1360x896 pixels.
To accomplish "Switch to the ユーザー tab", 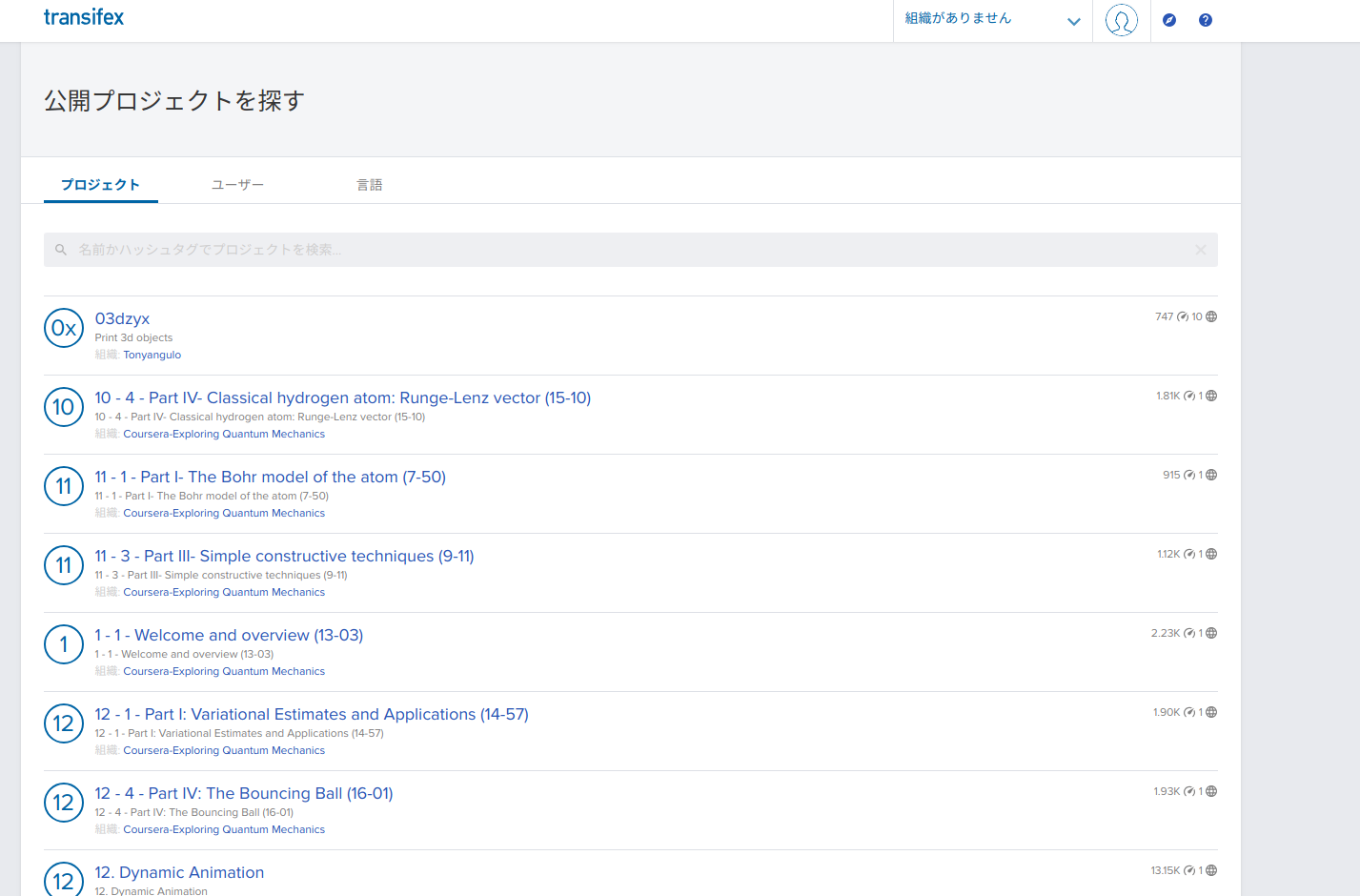I will pos(237,185).
